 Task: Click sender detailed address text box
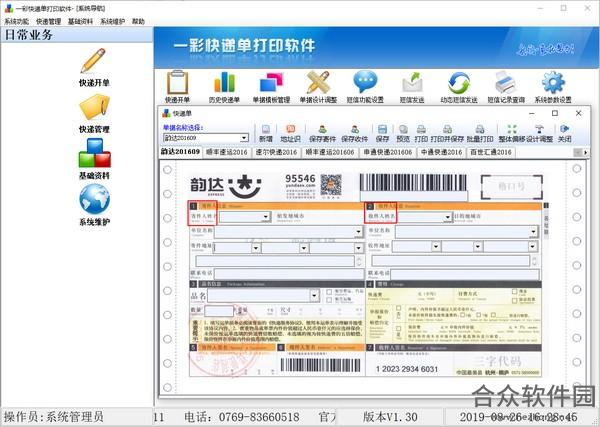point(275,261)
